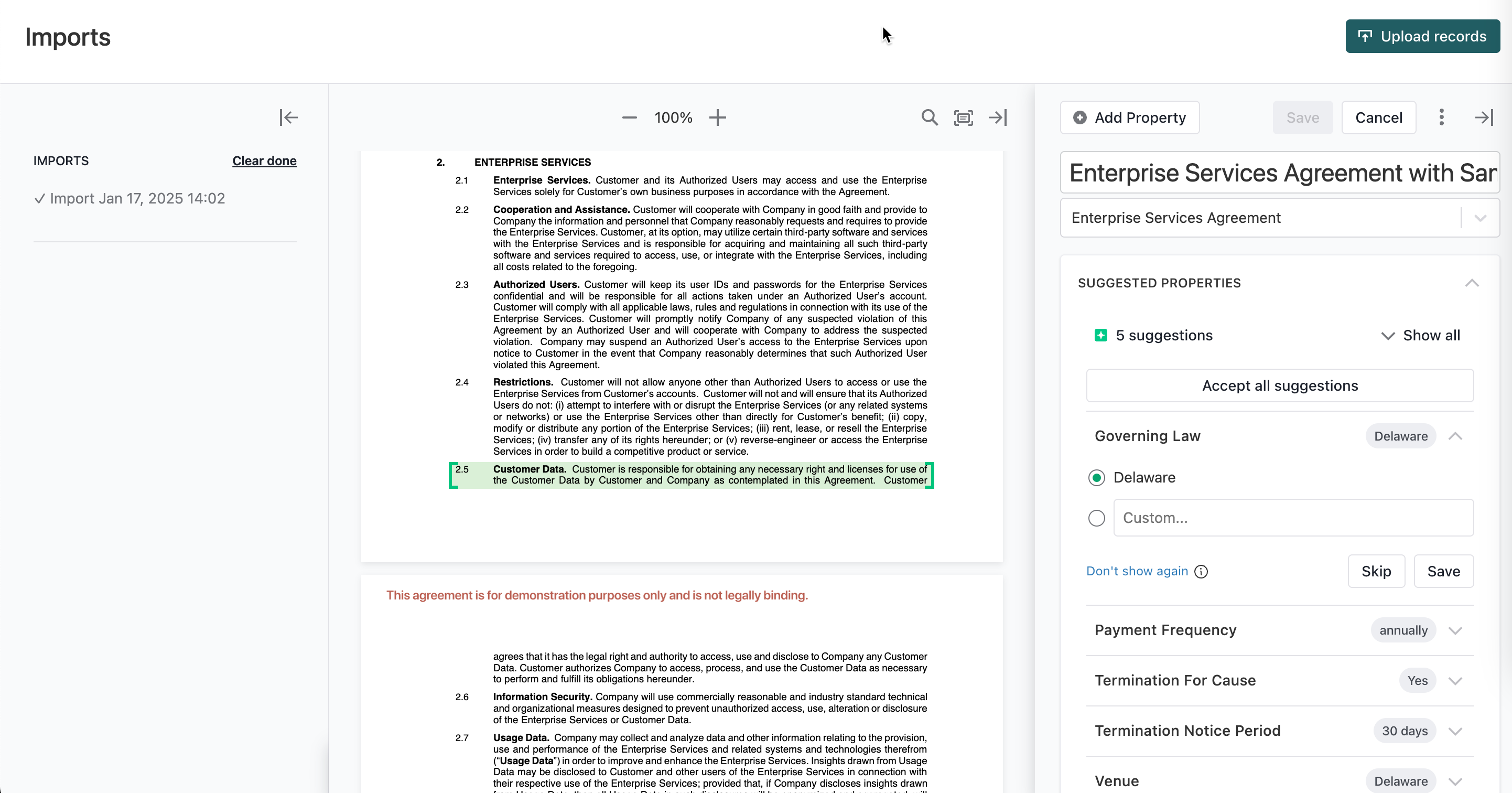Click the Restrictions clause 2.4
Image resolution: width=1512 pixels, height=793 pixels.
point(691,417)
